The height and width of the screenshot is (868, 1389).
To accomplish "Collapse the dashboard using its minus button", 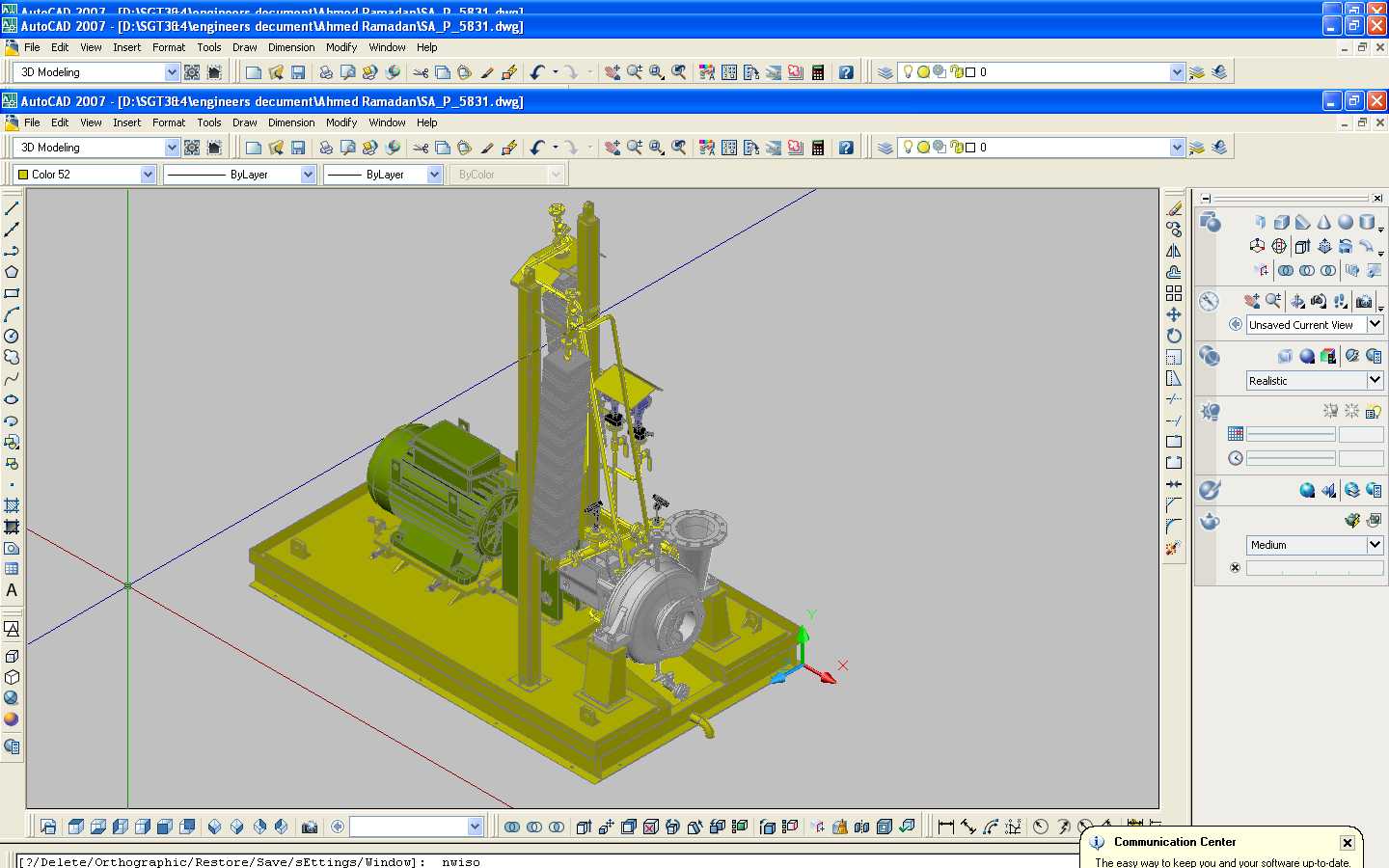I will (1206, 198).
